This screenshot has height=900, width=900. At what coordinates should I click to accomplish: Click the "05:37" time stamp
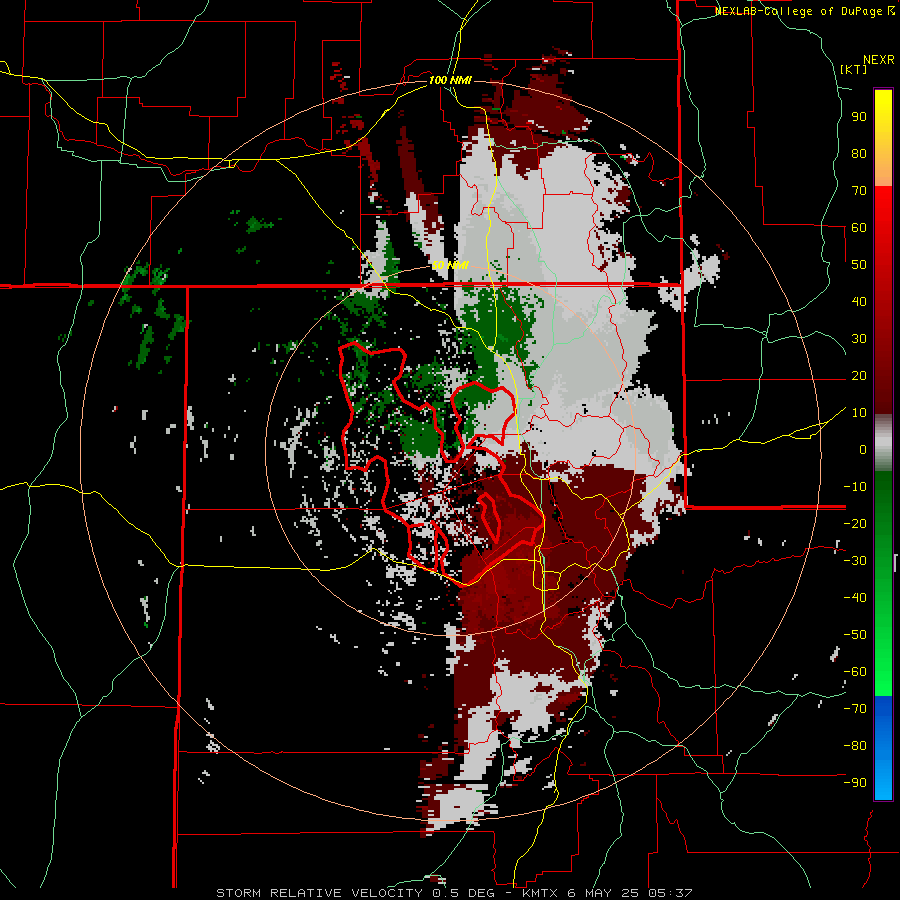pos(670,893)
